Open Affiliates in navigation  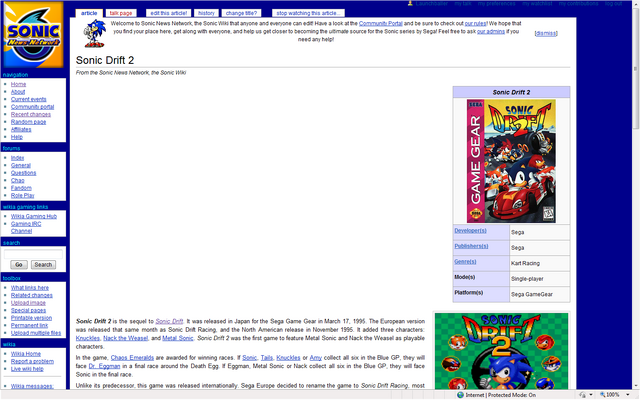click(21, 129)
